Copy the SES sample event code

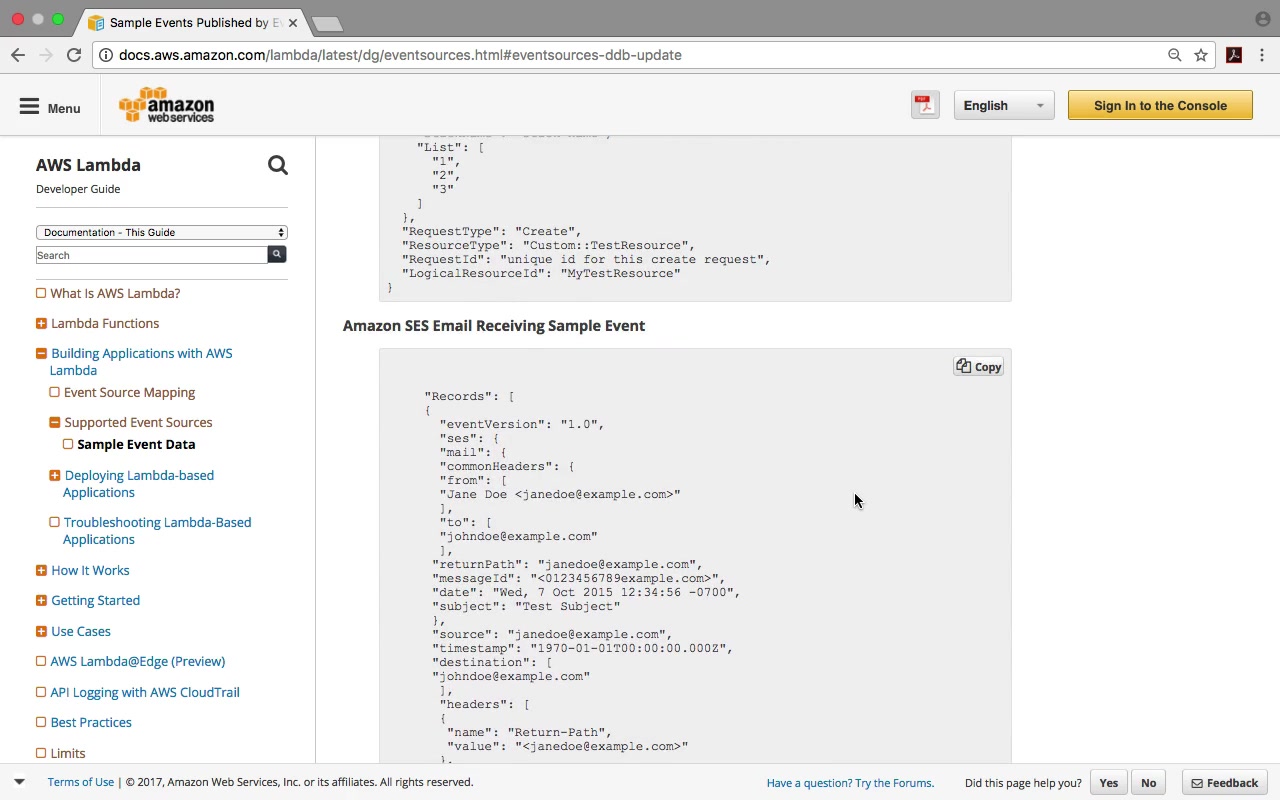coord(978,367)
